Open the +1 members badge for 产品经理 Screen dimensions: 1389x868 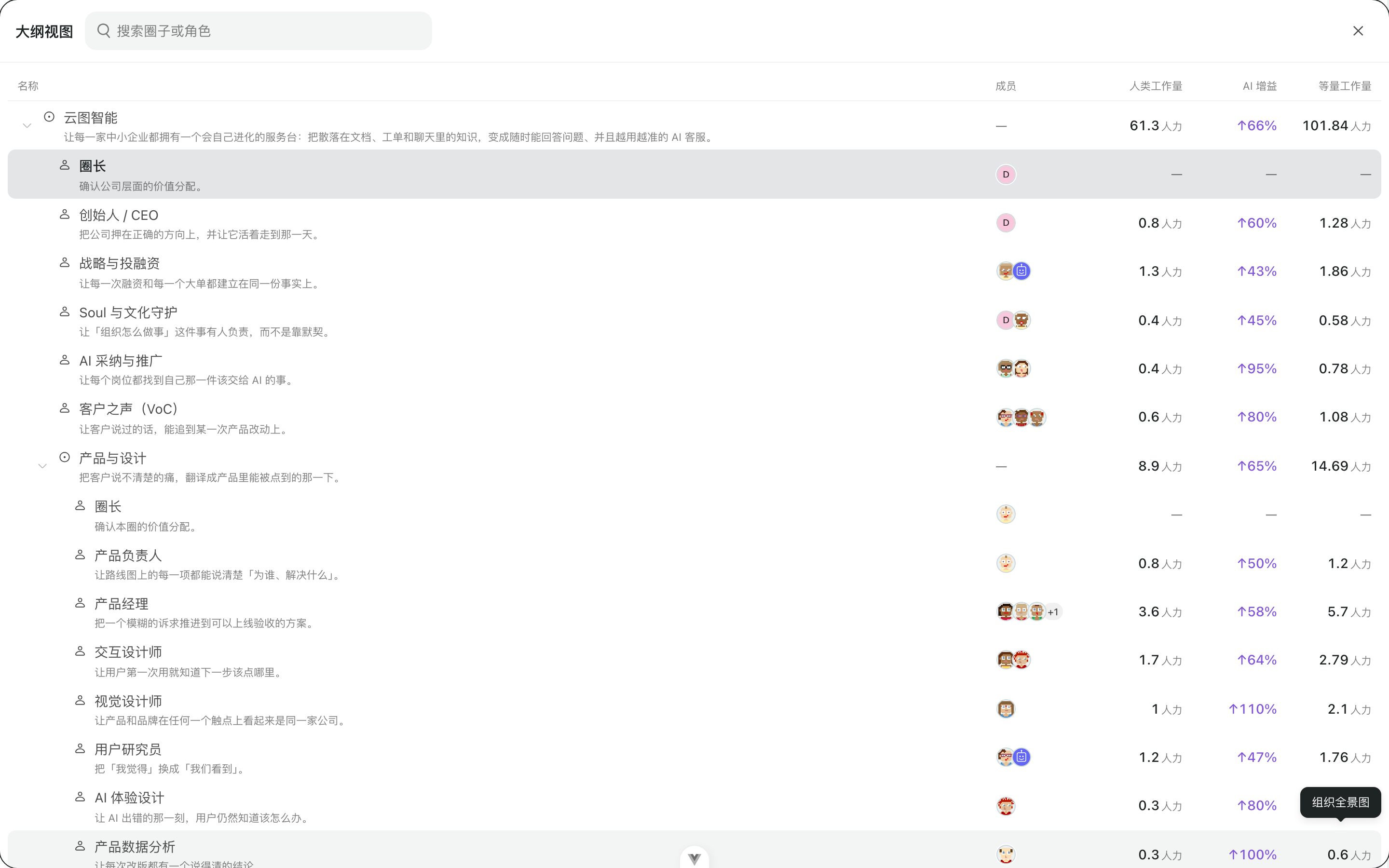1053,612
